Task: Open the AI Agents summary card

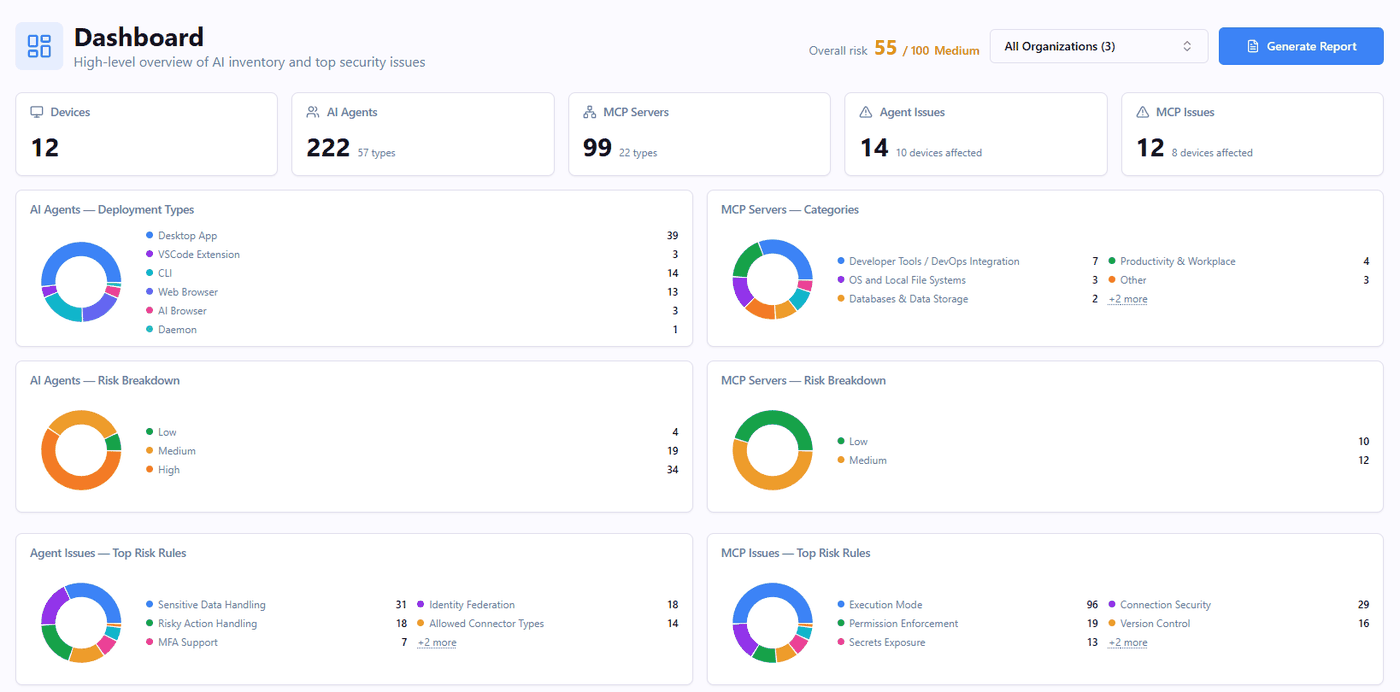Action: point(423,134)
